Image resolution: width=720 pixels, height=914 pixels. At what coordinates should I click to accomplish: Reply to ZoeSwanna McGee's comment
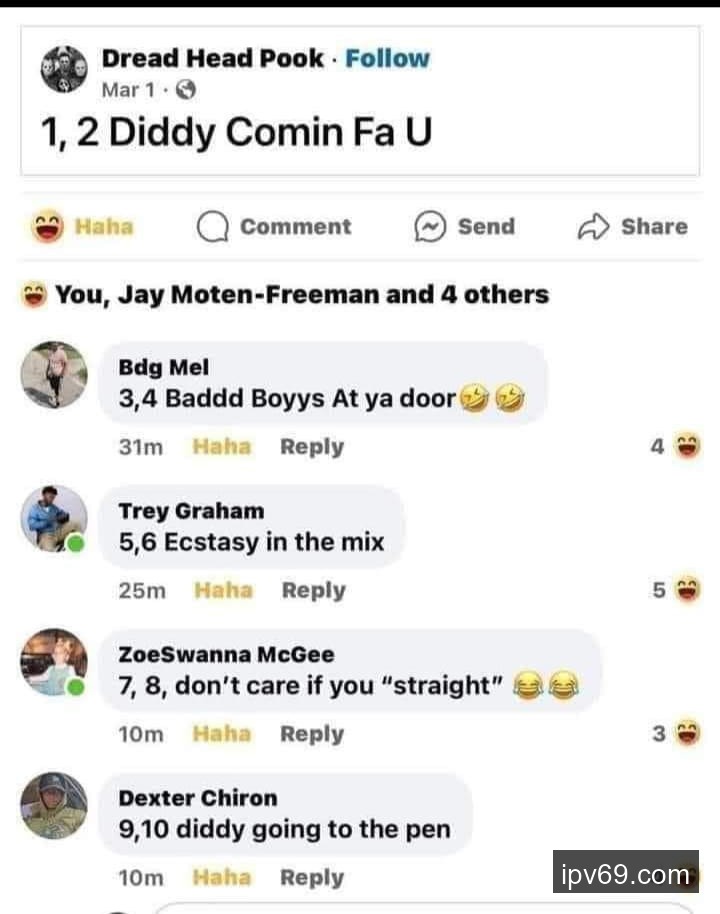coord(312,734)
